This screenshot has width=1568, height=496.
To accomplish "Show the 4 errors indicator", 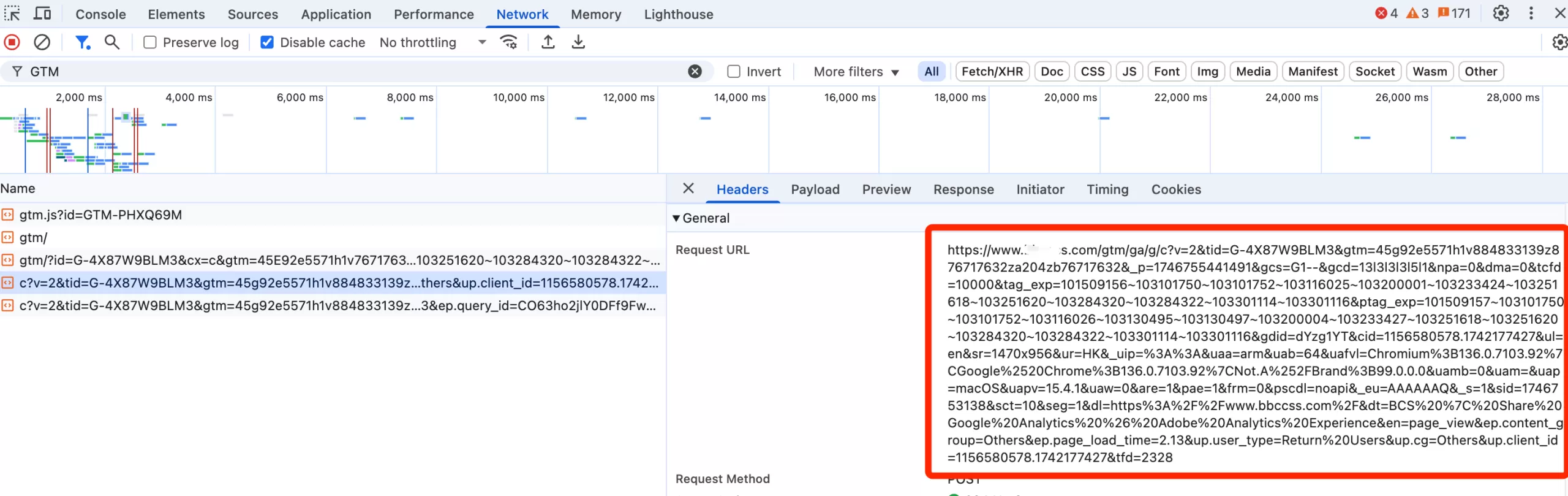I will 1386,13.
